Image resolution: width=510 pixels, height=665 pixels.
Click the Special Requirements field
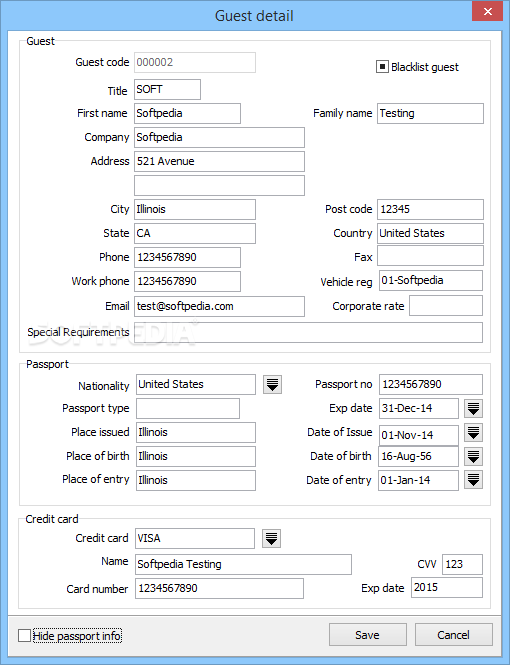[x=308, y=332]
